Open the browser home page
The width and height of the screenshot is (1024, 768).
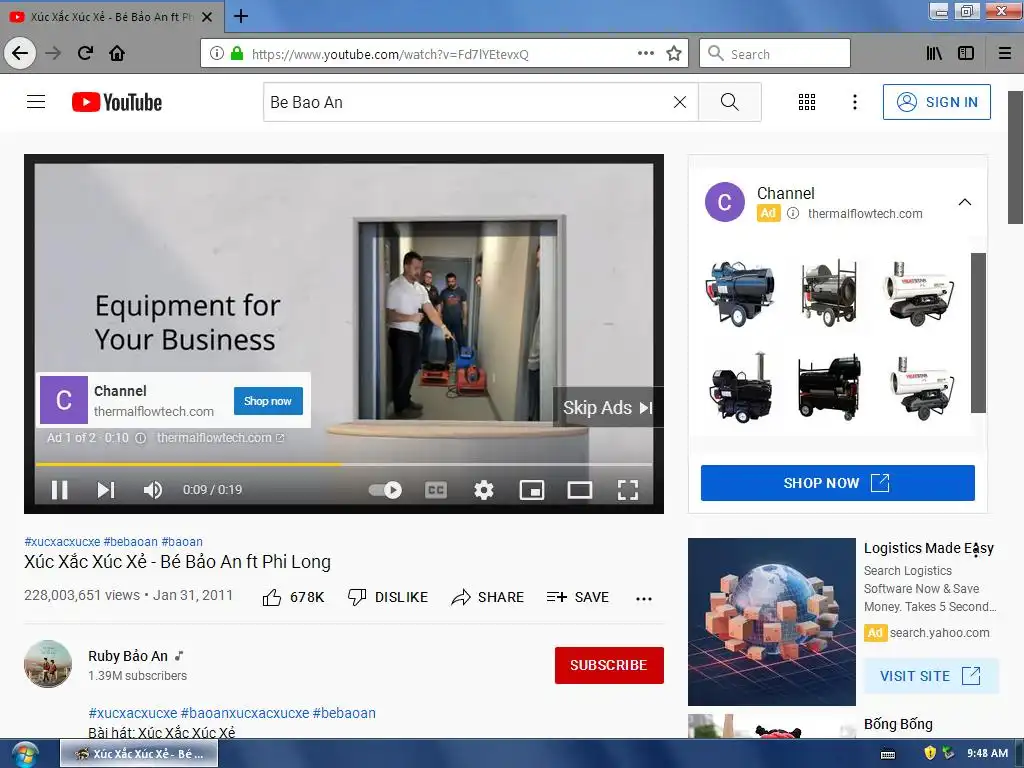click(117, 53)
